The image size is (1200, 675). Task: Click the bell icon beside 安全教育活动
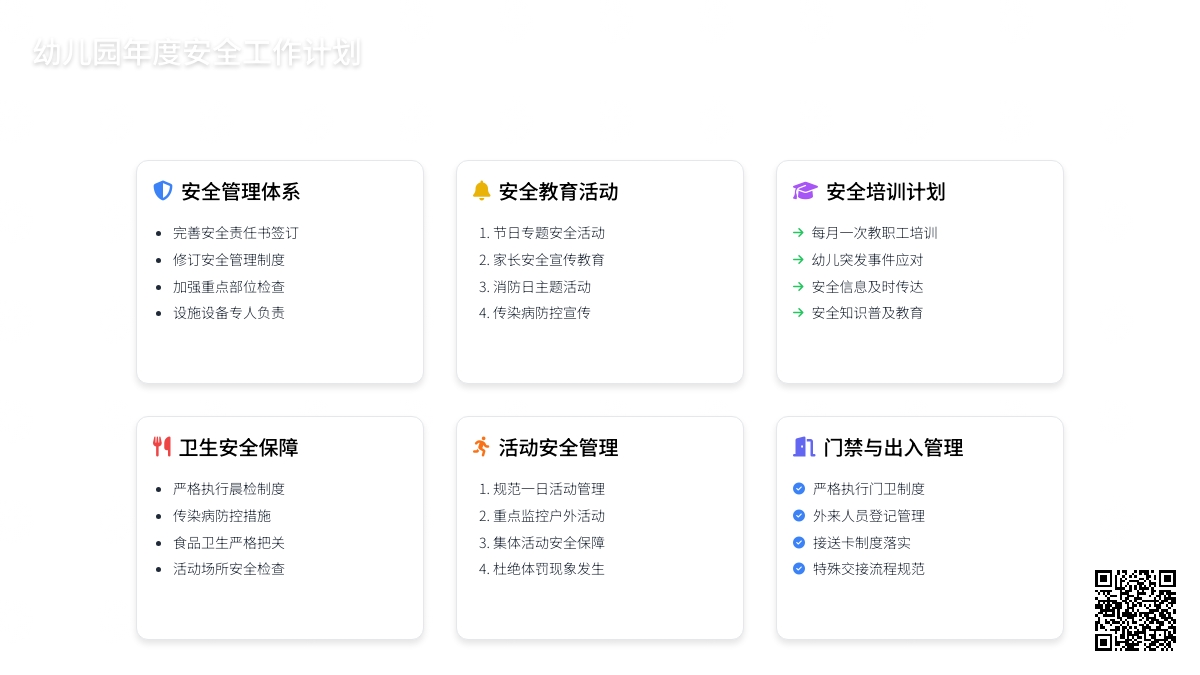pyautogui.click(x=482, y=191)
